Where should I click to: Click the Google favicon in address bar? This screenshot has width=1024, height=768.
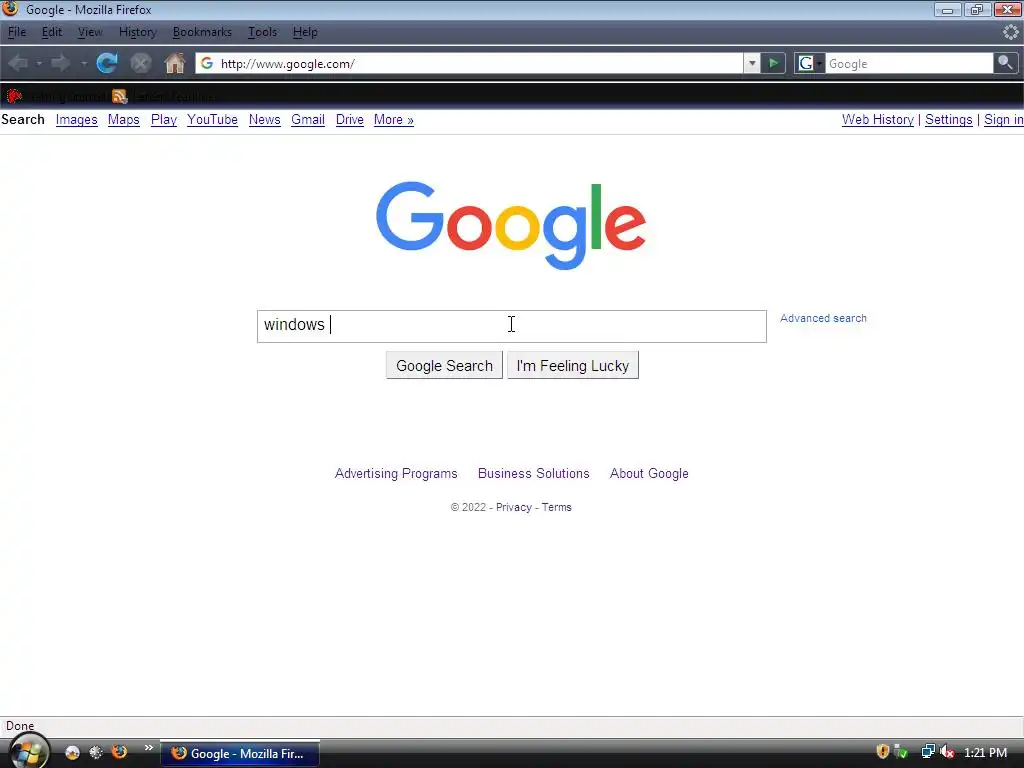click(207, 63)
